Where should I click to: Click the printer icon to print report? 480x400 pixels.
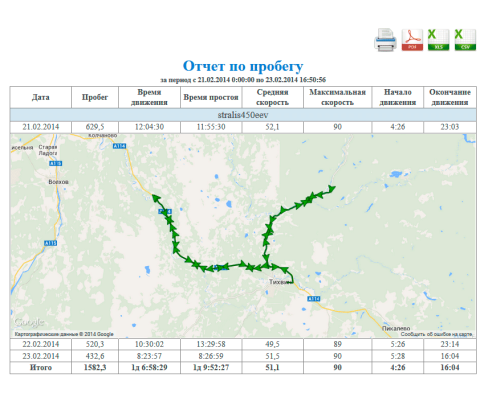tap(385, 40)
